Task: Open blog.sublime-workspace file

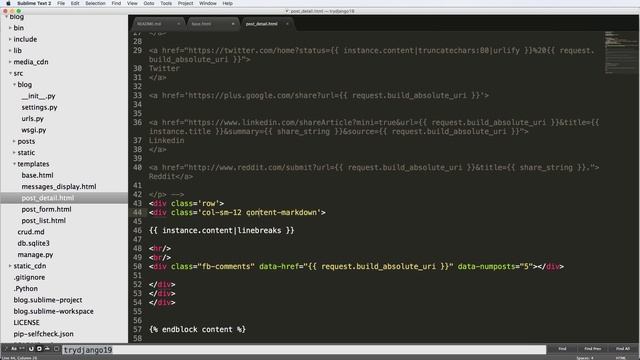Action: pos(53,311)
